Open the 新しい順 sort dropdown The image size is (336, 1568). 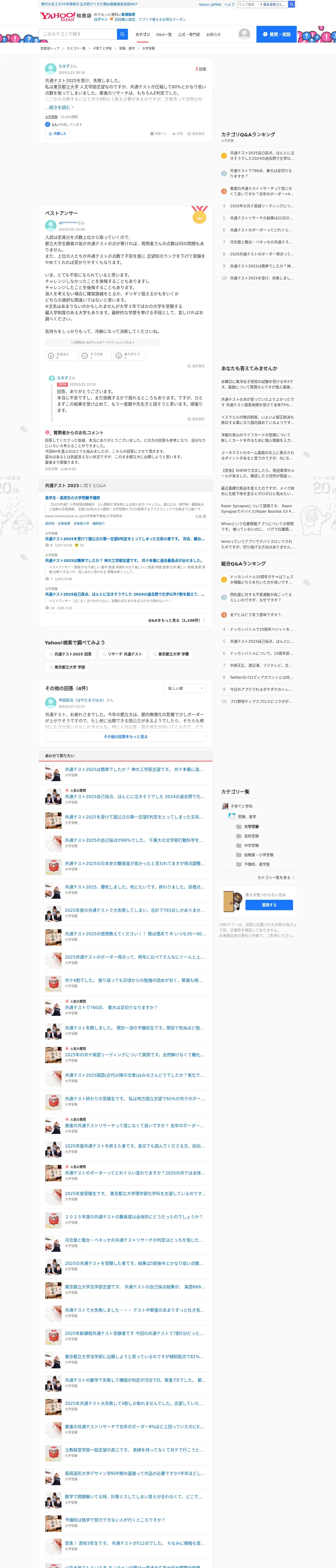coord(185,688)
